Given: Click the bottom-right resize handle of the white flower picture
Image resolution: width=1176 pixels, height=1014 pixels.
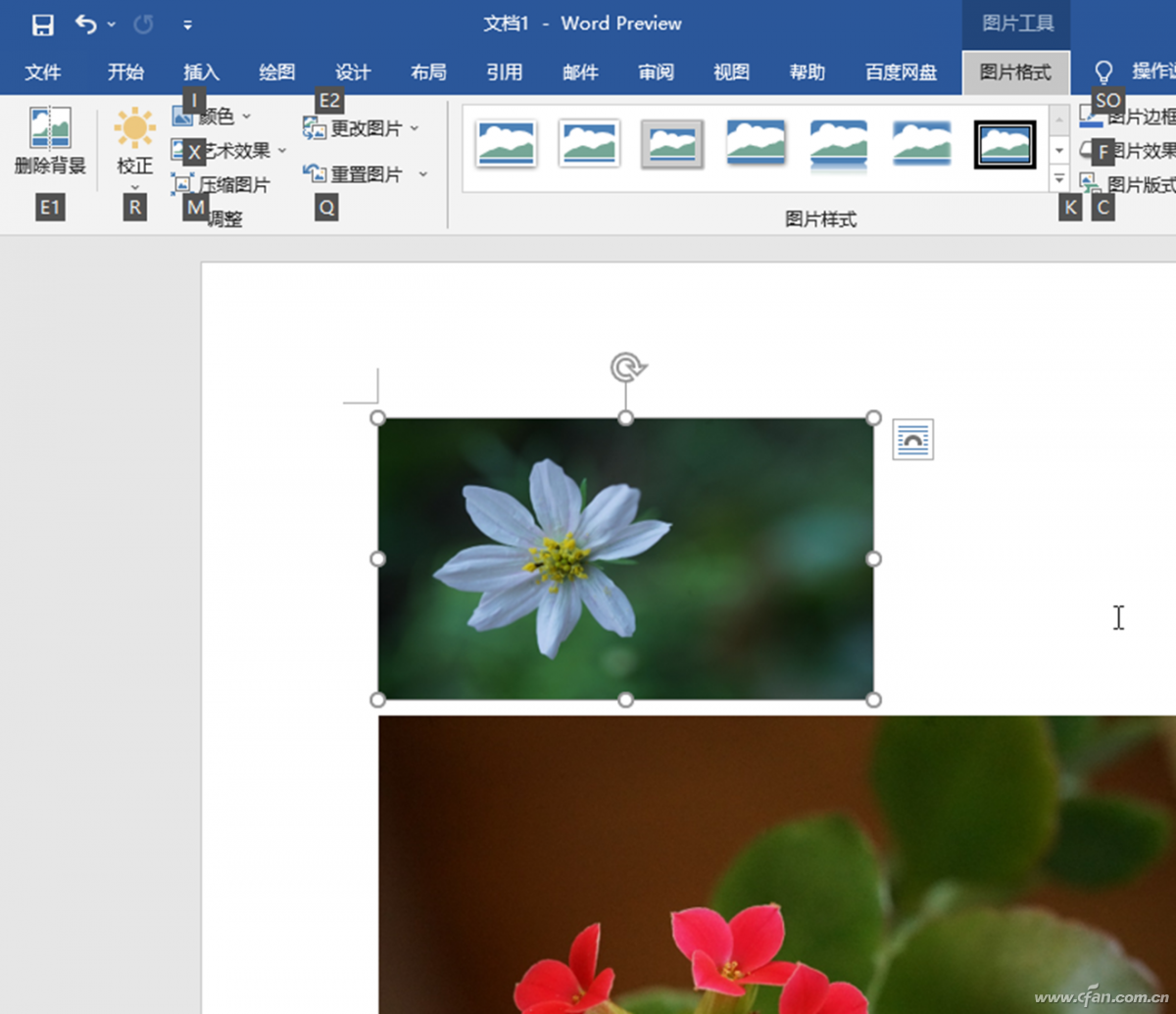Looking at the screenshot, I should click(x=874, y=700).
